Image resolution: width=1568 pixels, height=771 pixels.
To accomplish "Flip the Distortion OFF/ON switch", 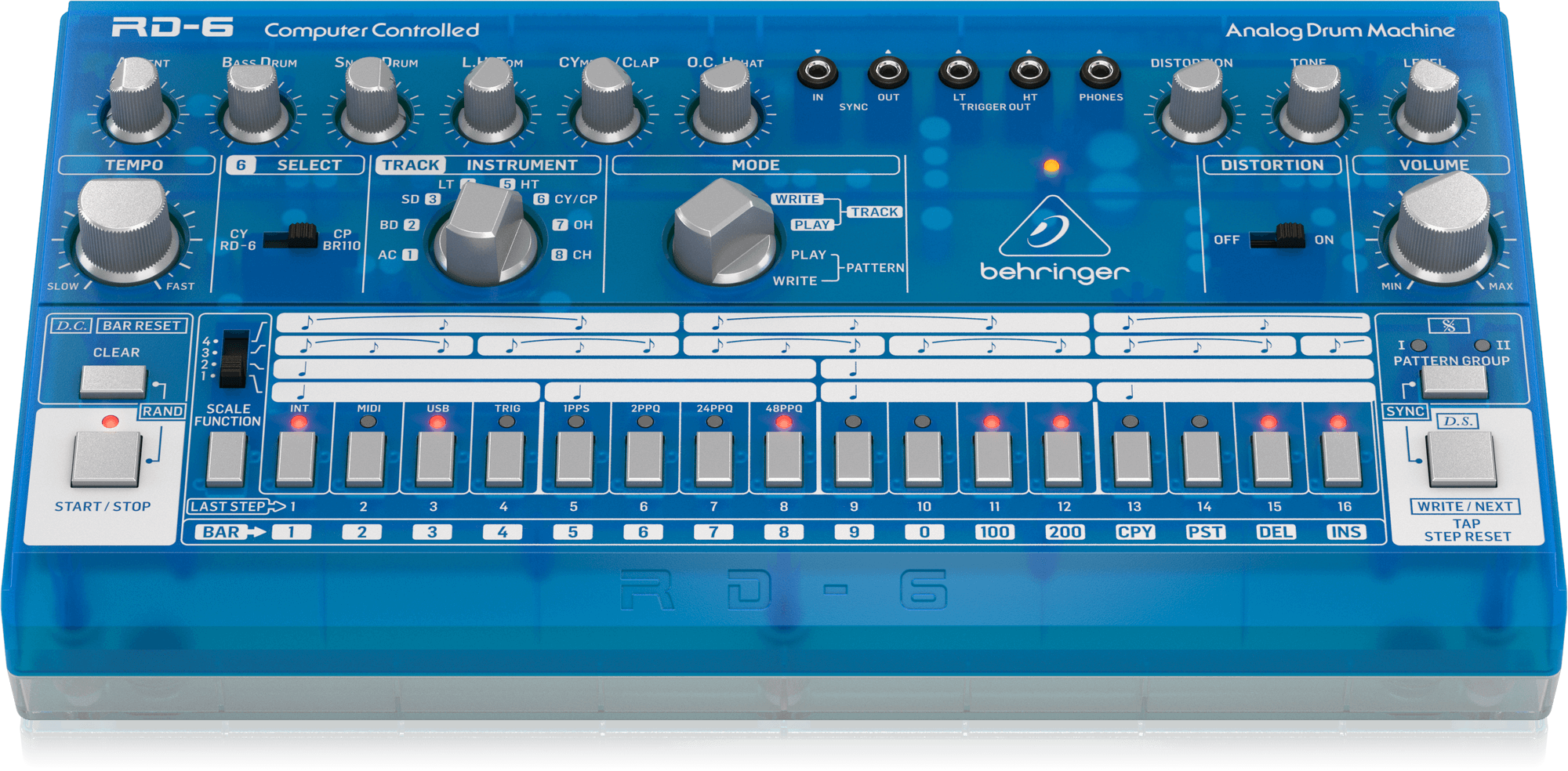I will (1278, 236).
